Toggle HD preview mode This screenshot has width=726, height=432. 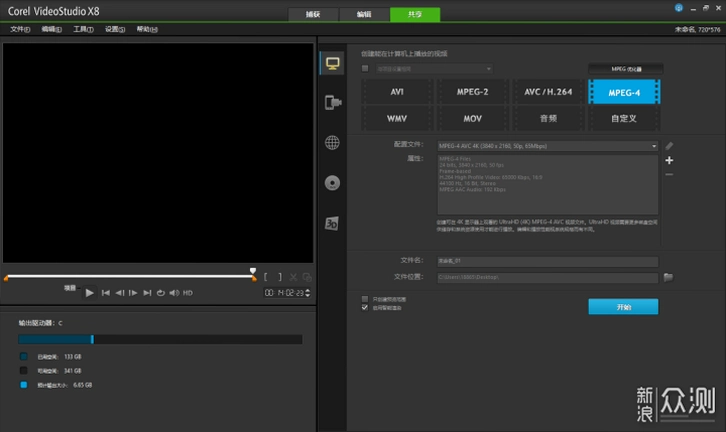pyautogui.click(x=188, y=293)
